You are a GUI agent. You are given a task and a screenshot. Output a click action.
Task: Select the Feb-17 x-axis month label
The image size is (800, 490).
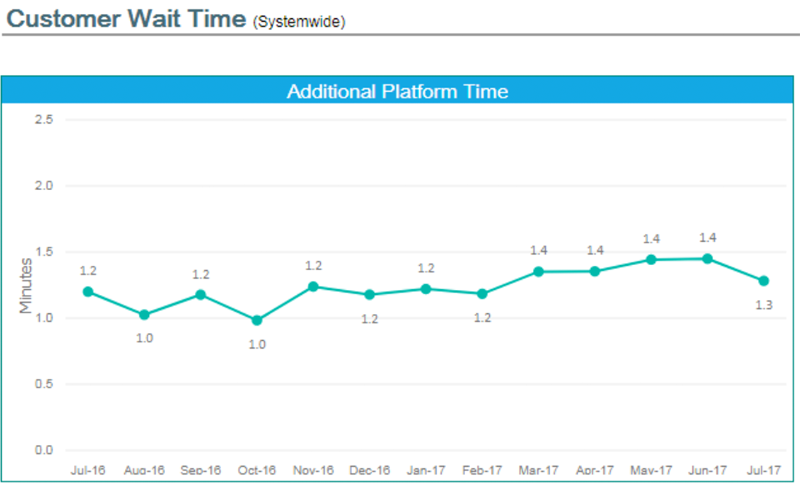(x=483, y=469)
